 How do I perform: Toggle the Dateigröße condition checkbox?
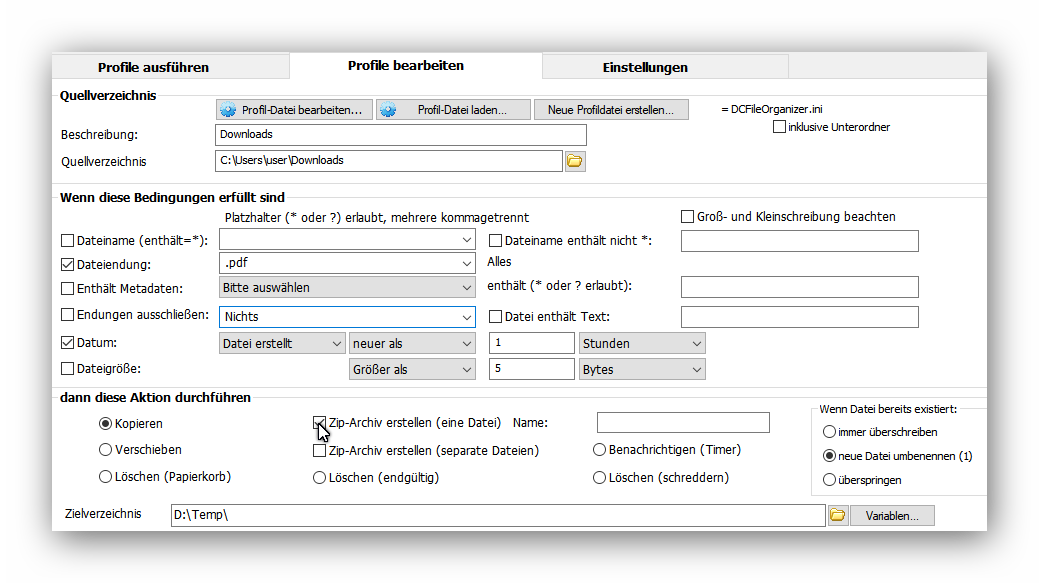68,369
